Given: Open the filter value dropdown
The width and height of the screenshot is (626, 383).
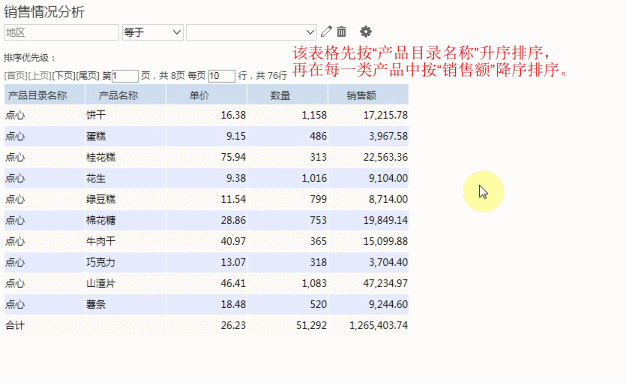Looking at the screenshot, I should click(251, 32).
